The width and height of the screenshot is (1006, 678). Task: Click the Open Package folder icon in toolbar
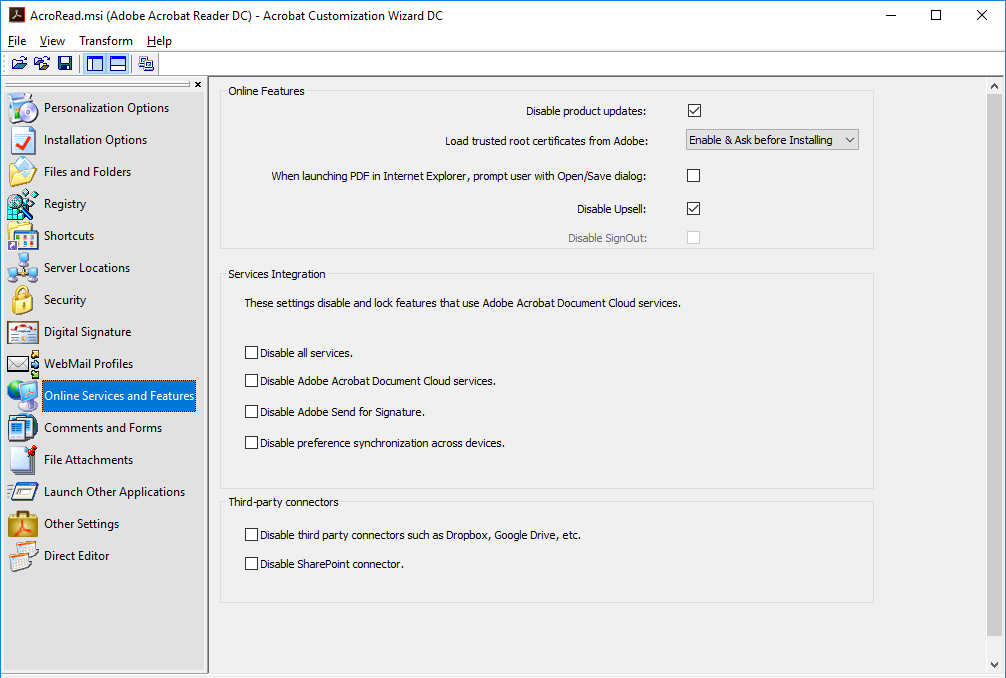(19, 64)
